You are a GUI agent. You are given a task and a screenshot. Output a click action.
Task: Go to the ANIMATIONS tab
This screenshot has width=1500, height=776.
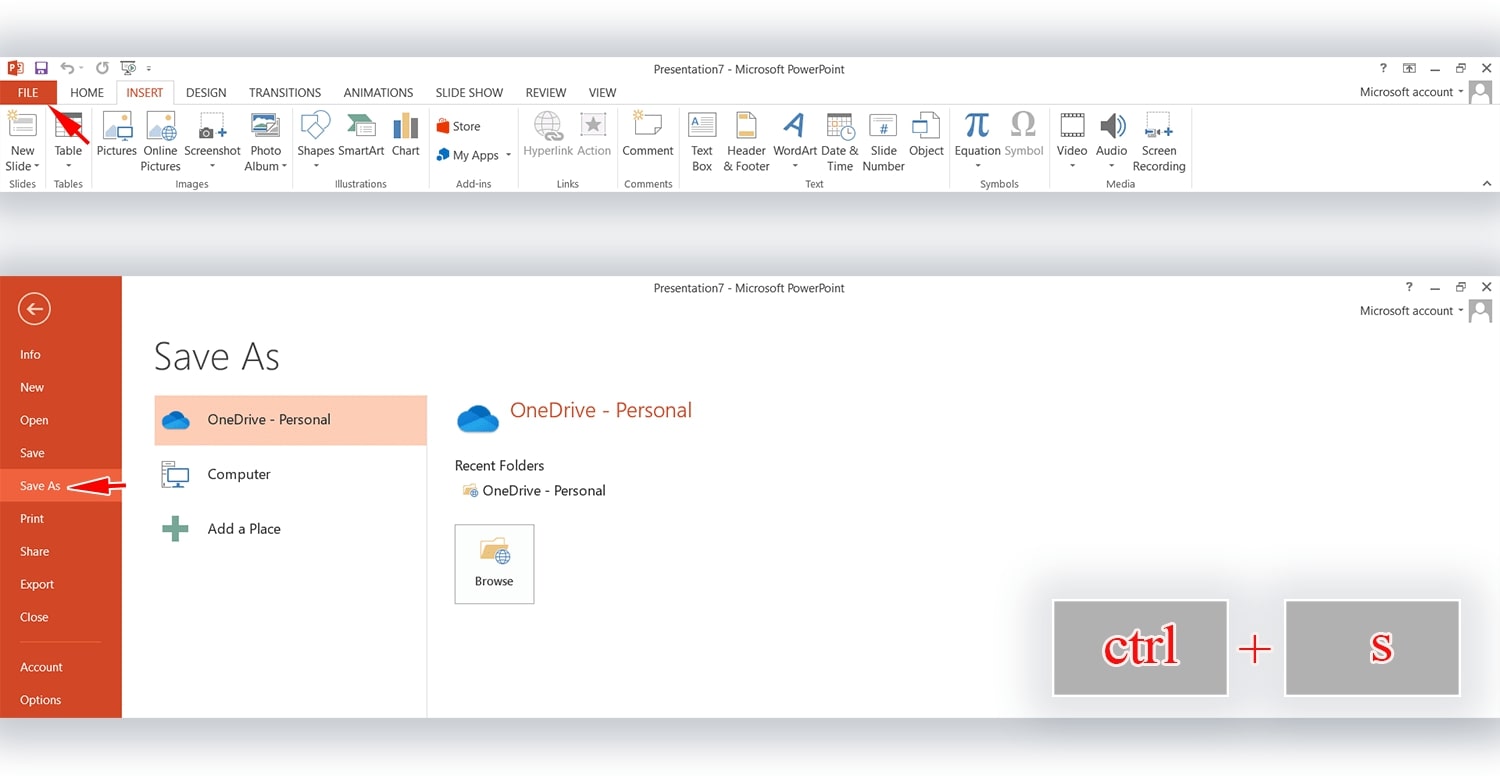pos(378,92)
